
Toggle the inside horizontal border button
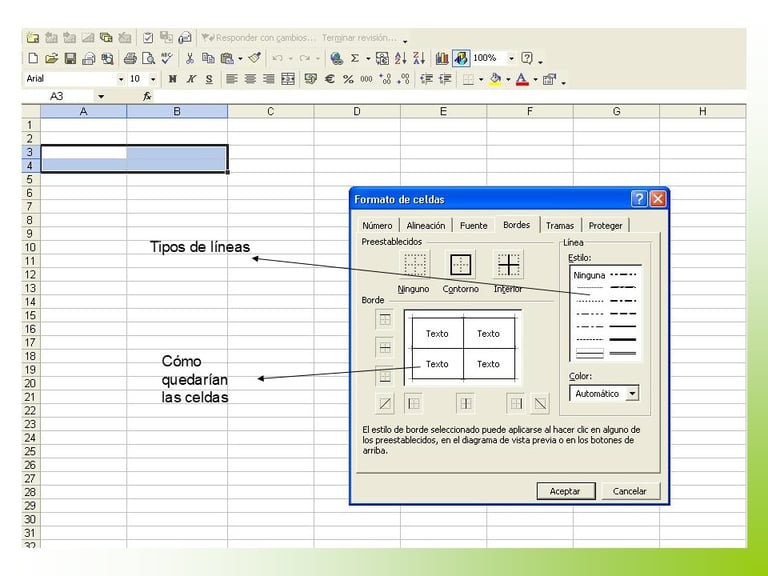coord(385,348)
